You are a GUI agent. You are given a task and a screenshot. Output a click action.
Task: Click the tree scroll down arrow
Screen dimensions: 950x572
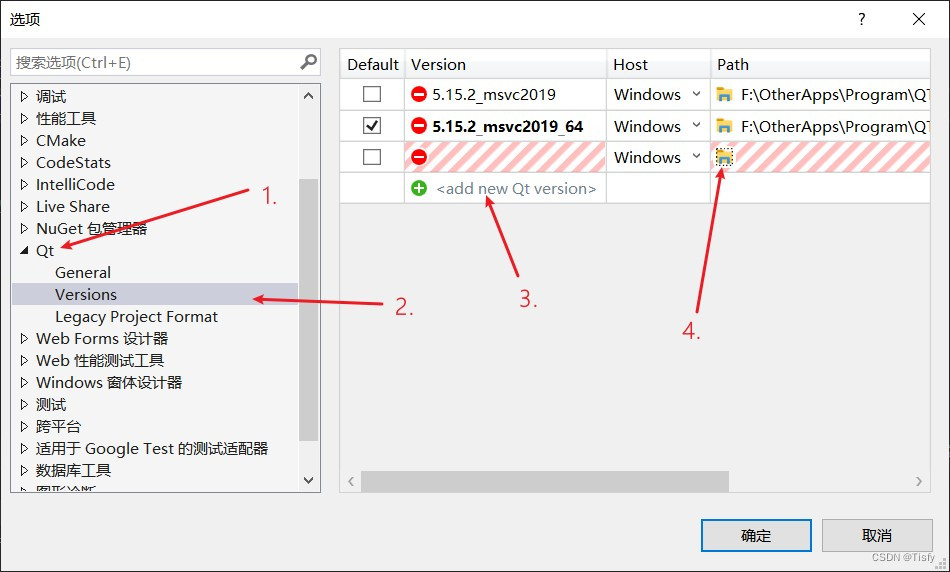tap(308, 480)
